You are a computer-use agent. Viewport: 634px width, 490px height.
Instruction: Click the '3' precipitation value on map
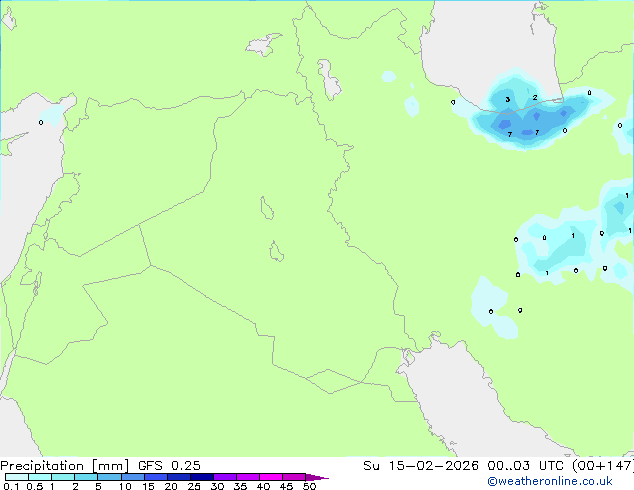[508, 99]
